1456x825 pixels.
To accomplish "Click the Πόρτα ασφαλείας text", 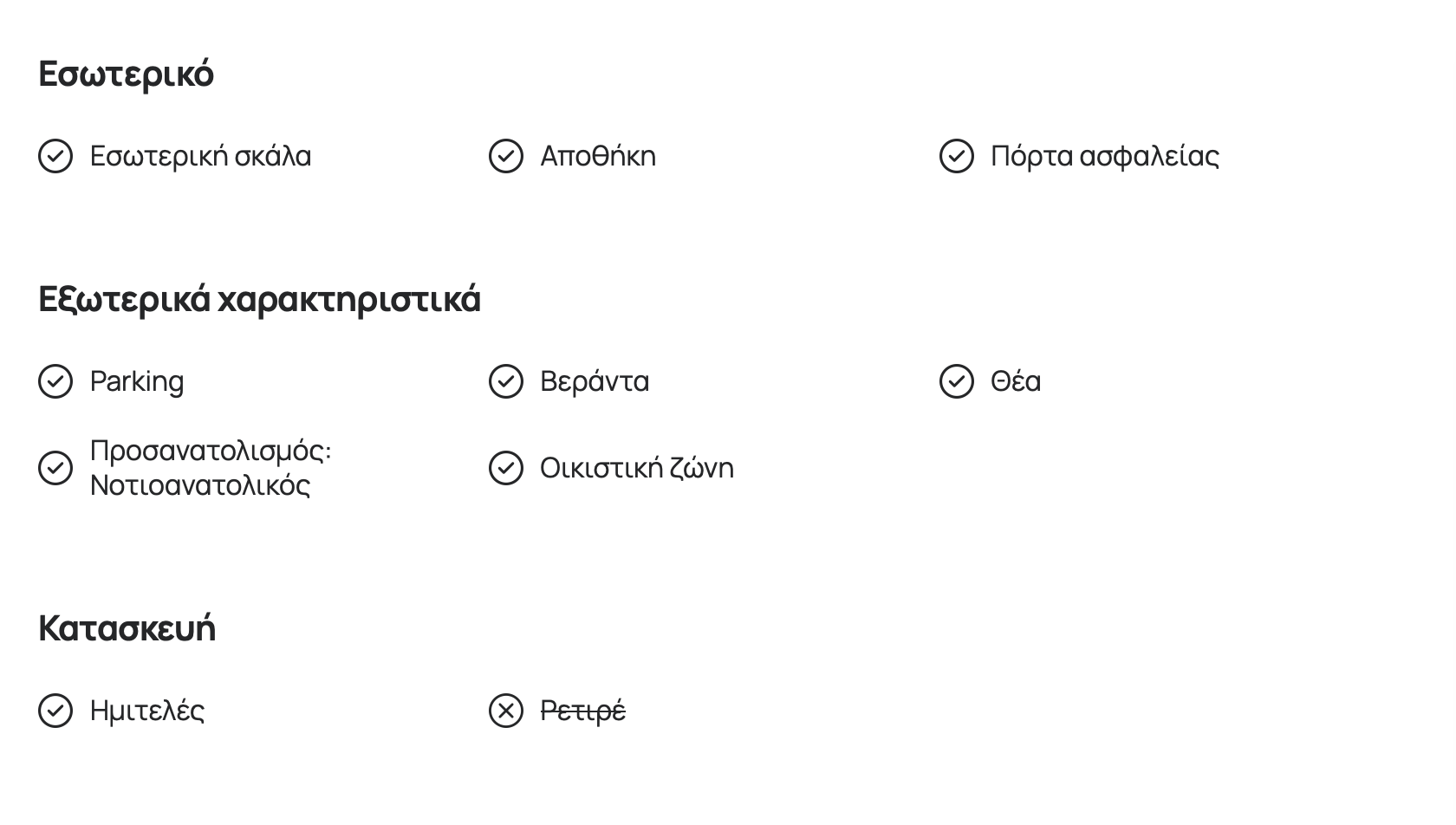I will (1105, 157).
